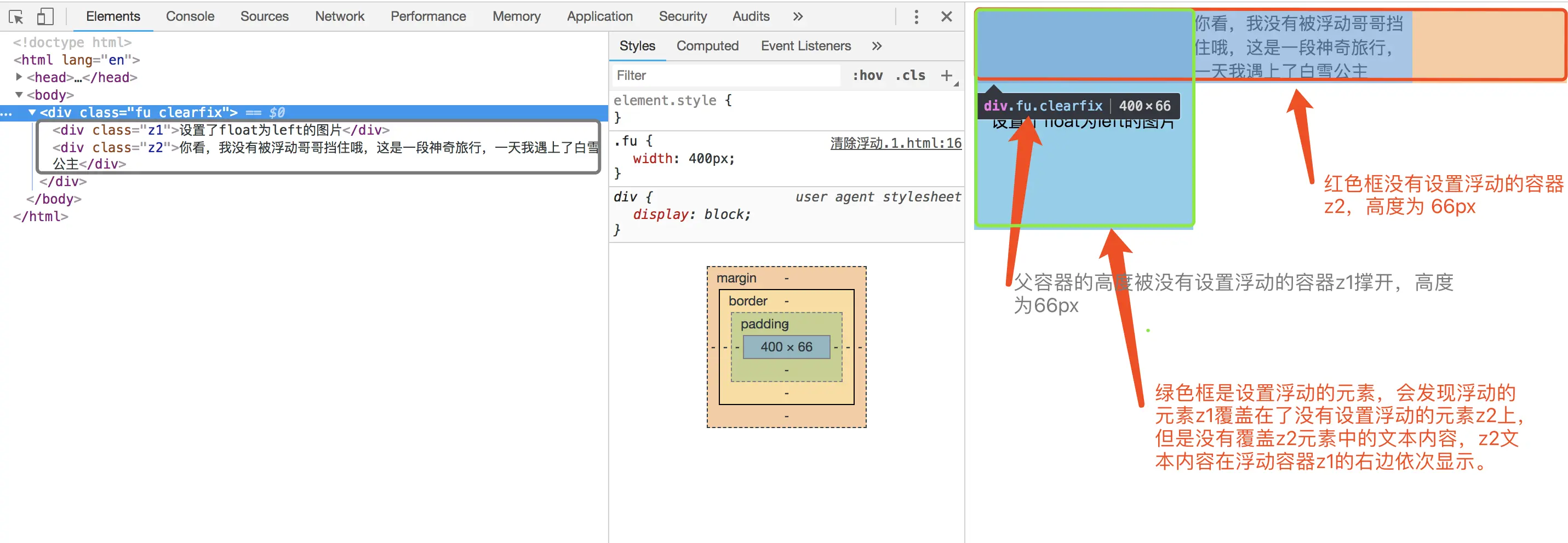
Task: Open the Sources tab
Action: pos(264,16)
